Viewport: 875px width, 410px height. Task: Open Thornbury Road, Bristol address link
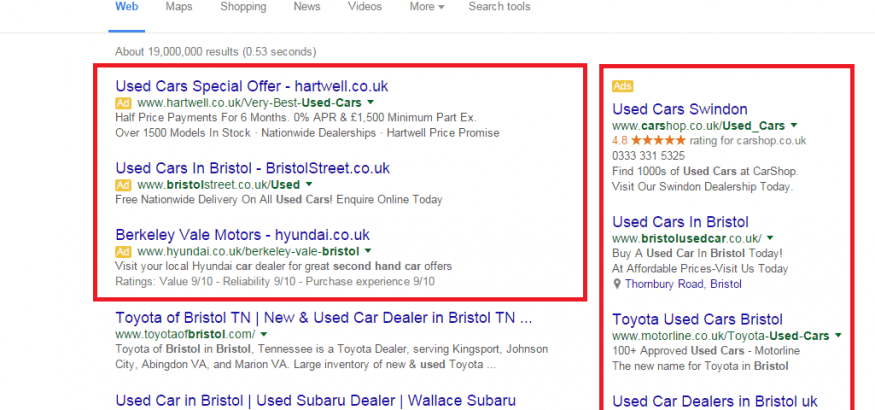coord(683,284)
